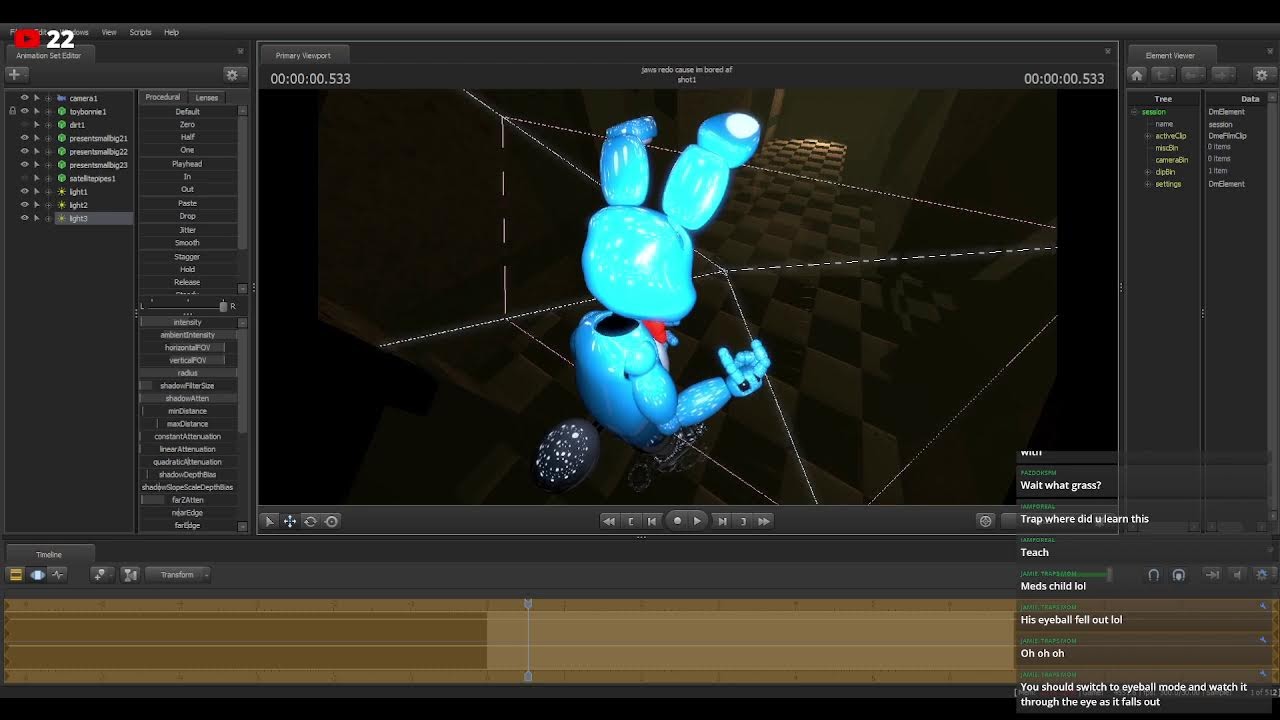Screen dimensions: 1280x720
Task: Collapse the session tree node
Action: click(x=1135, y=112)
